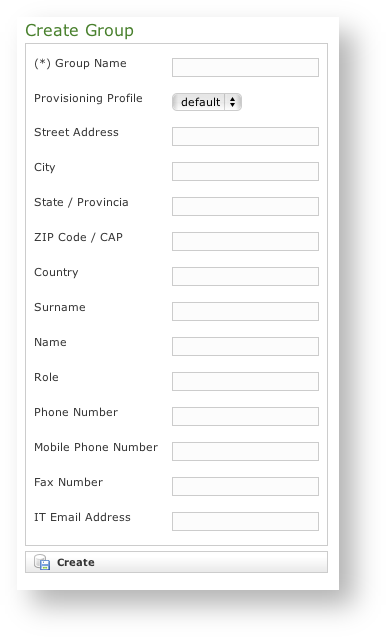This screenshot has width=387, height=638.
Task: Click into the City field
Action: pyautogui.click(x=245, y=171)
